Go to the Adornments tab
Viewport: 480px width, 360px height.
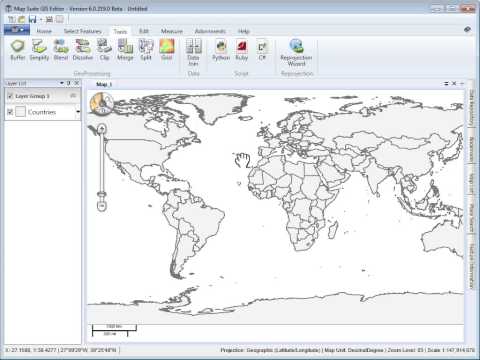click(210, 31)
